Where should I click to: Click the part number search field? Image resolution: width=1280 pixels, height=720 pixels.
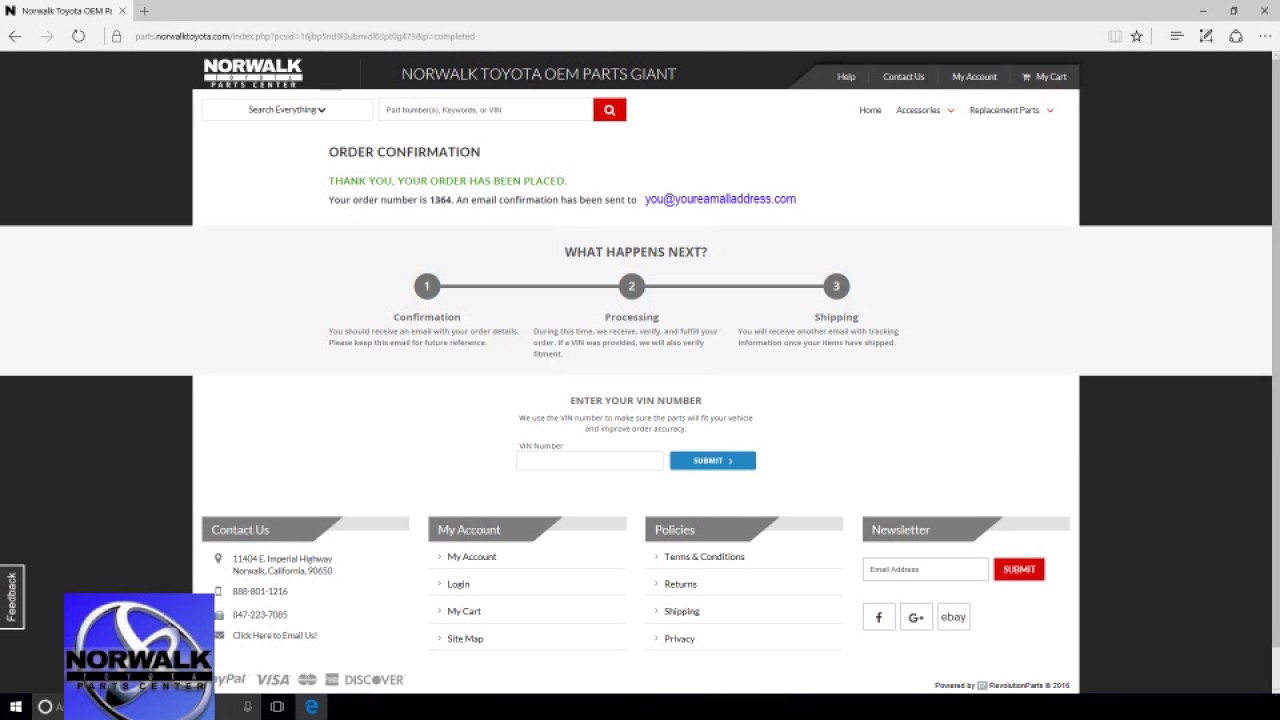[x=486, y=110]
